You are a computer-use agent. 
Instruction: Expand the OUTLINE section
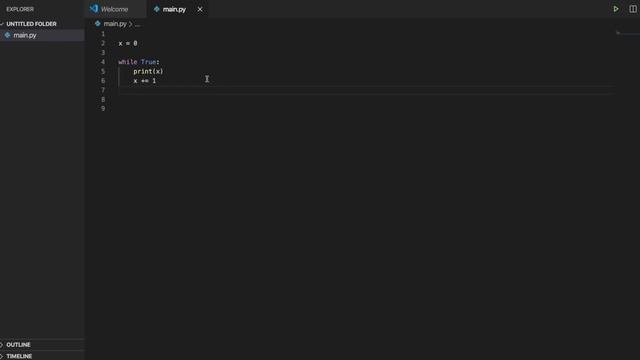[x=18, y=344]
